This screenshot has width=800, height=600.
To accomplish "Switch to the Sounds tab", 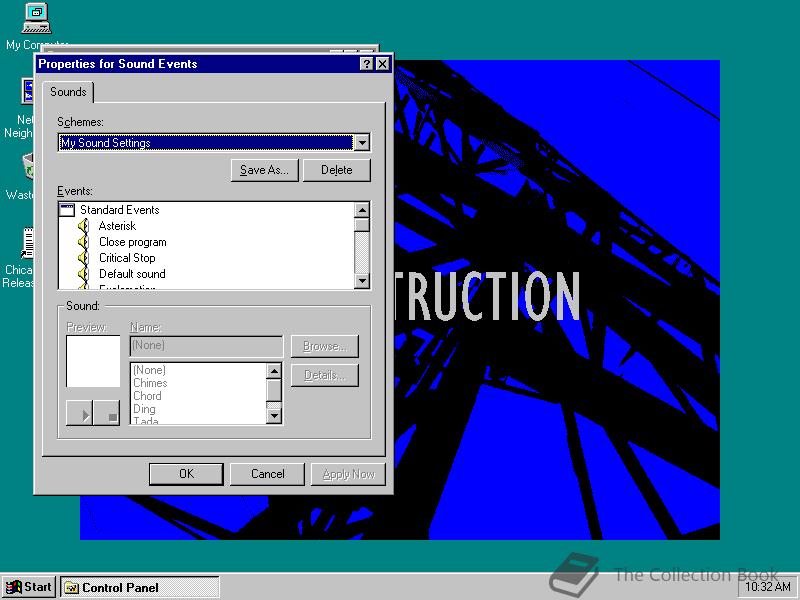I will pyautogui.click(x=68, y=92).
